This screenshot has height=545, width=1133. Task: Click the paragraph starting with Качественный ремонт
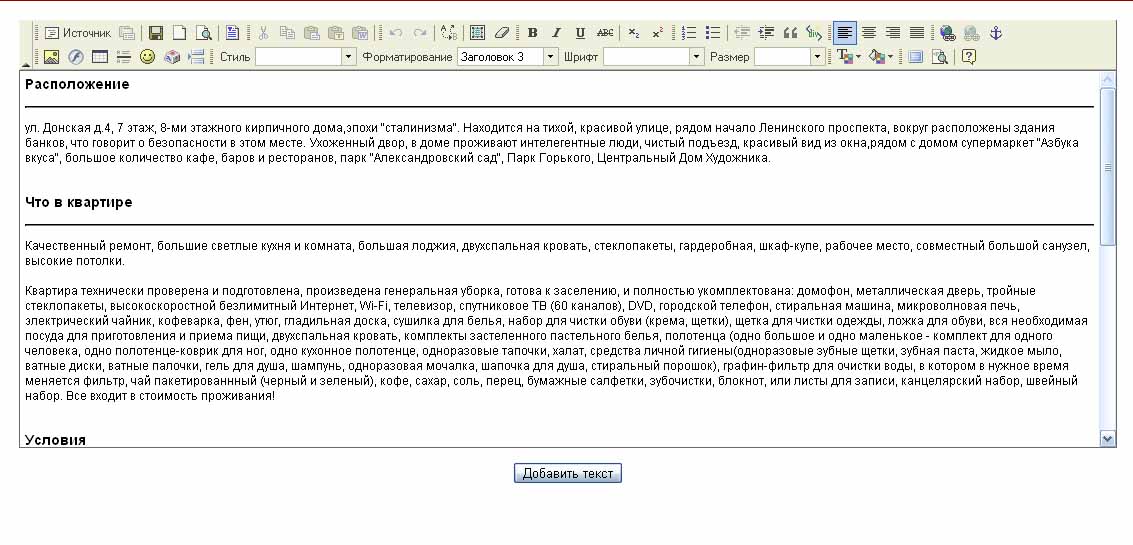point(556,254)
